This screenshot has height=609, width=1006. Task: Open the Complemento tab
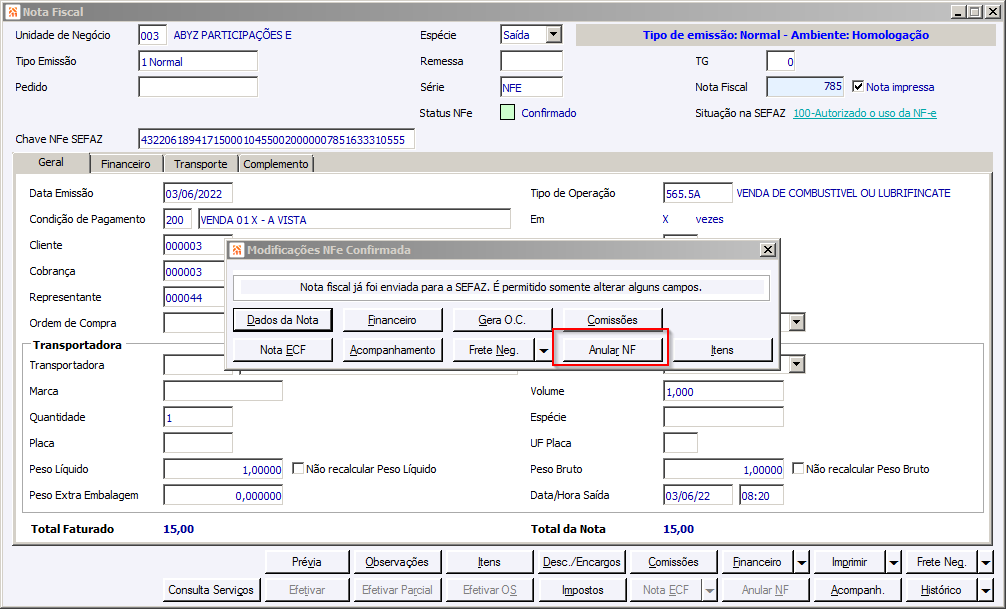pos(276,164)
